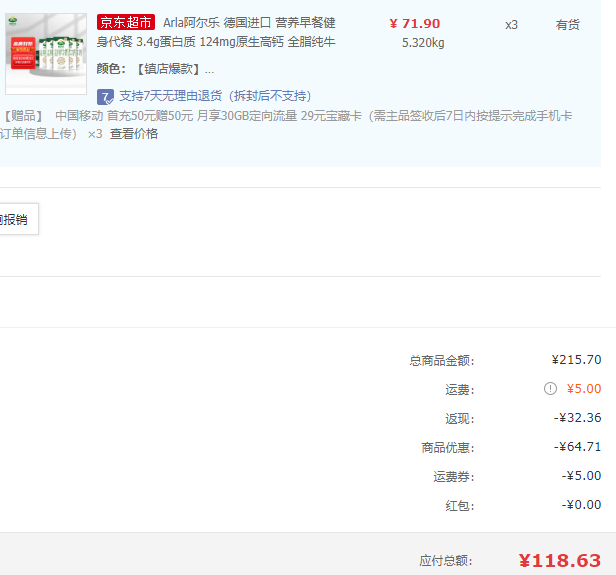Select the 应付总额 ¥118.63 total
The image size is (616, 575).
pyautogui.click(x=560, y=560)
